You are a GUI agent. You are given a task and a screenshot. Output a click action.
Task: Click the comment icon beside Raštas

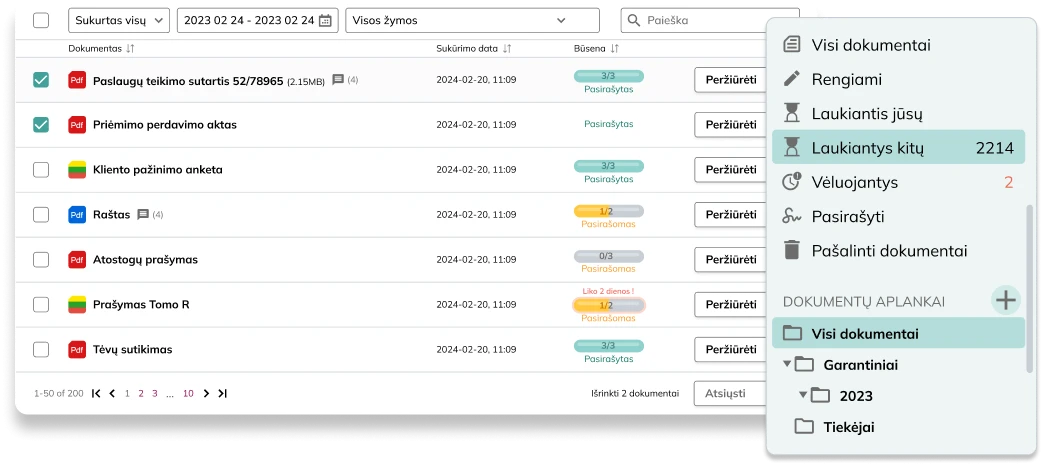click(143, 215)
